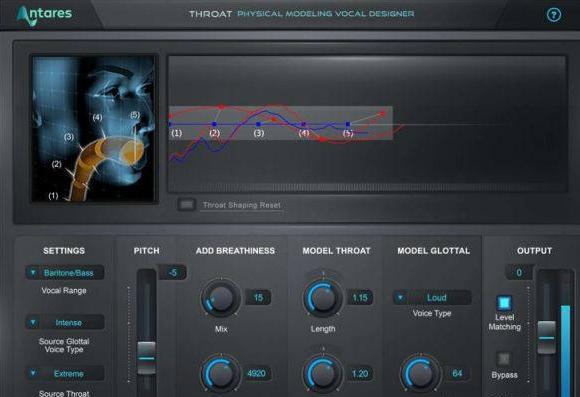Click the Output level slider handle
580x397 pixels.
point(546,337)
